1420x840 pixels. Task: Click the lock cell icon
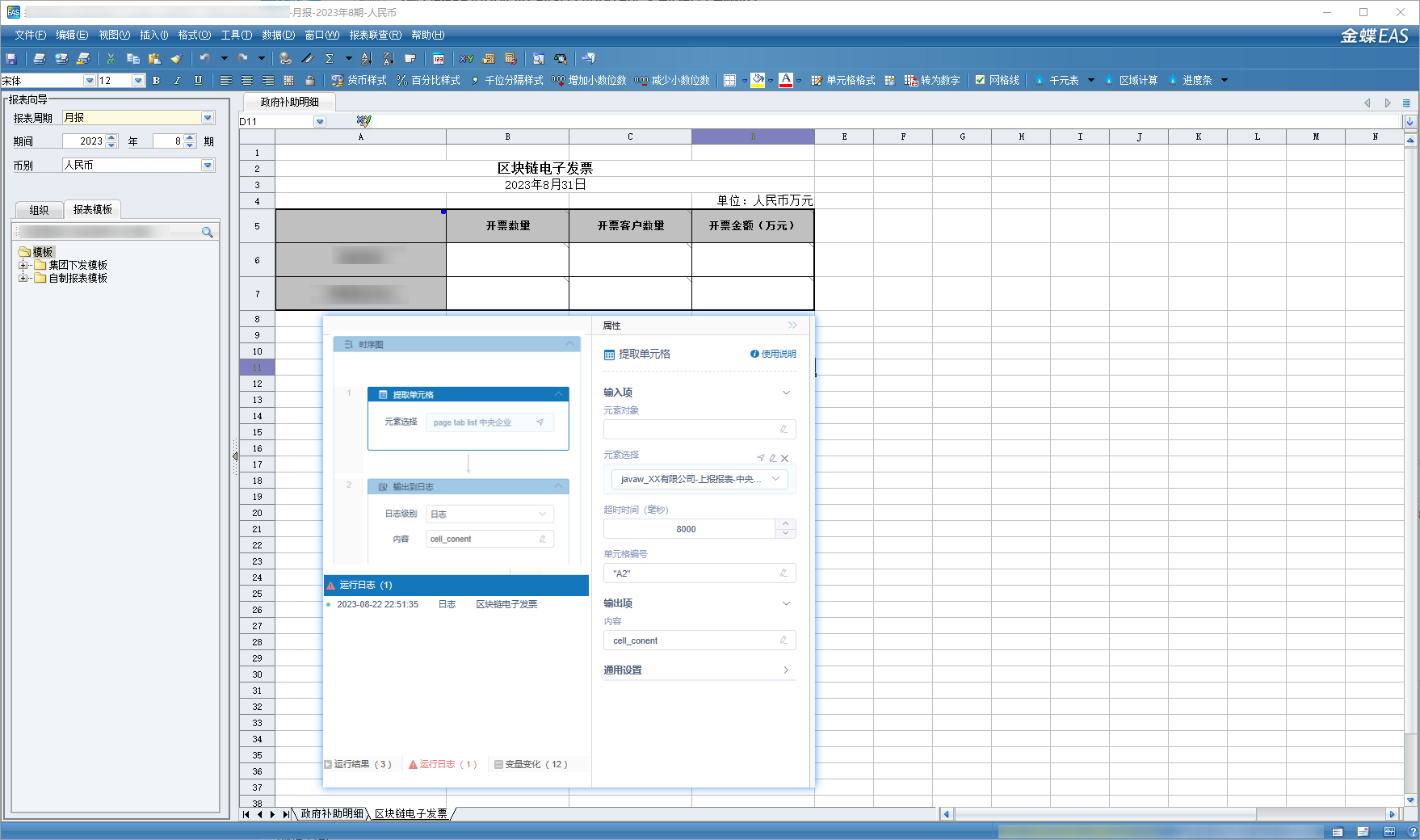pos(309,81)
